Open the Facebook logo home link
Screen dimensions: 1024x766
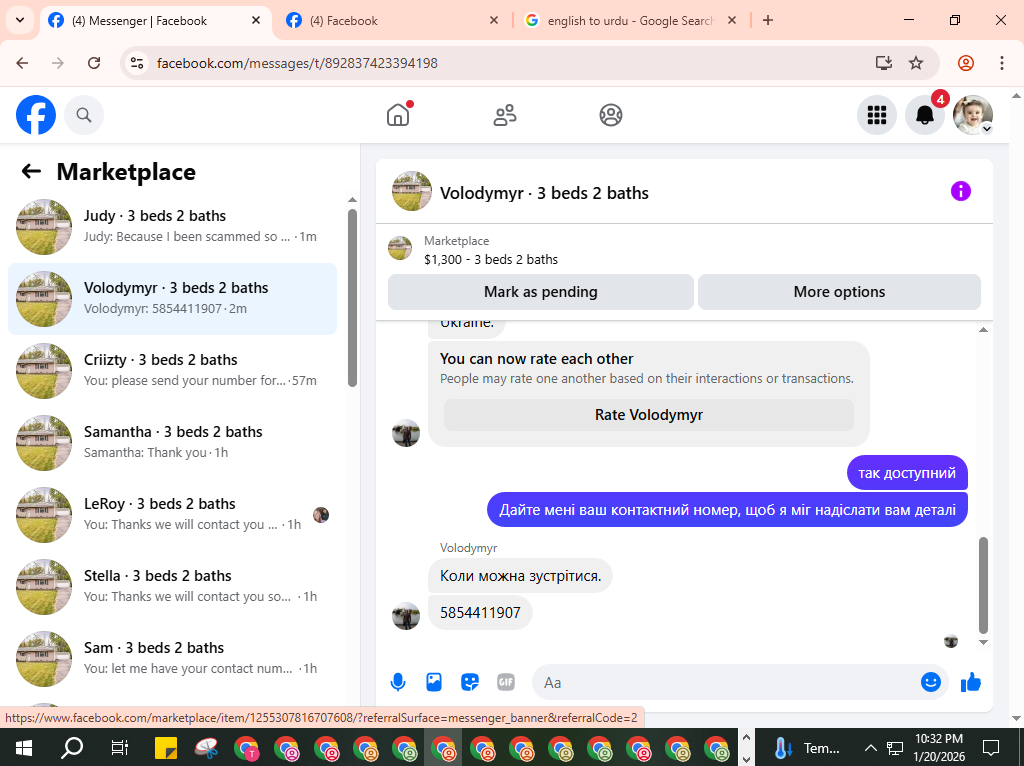(36, 115)
